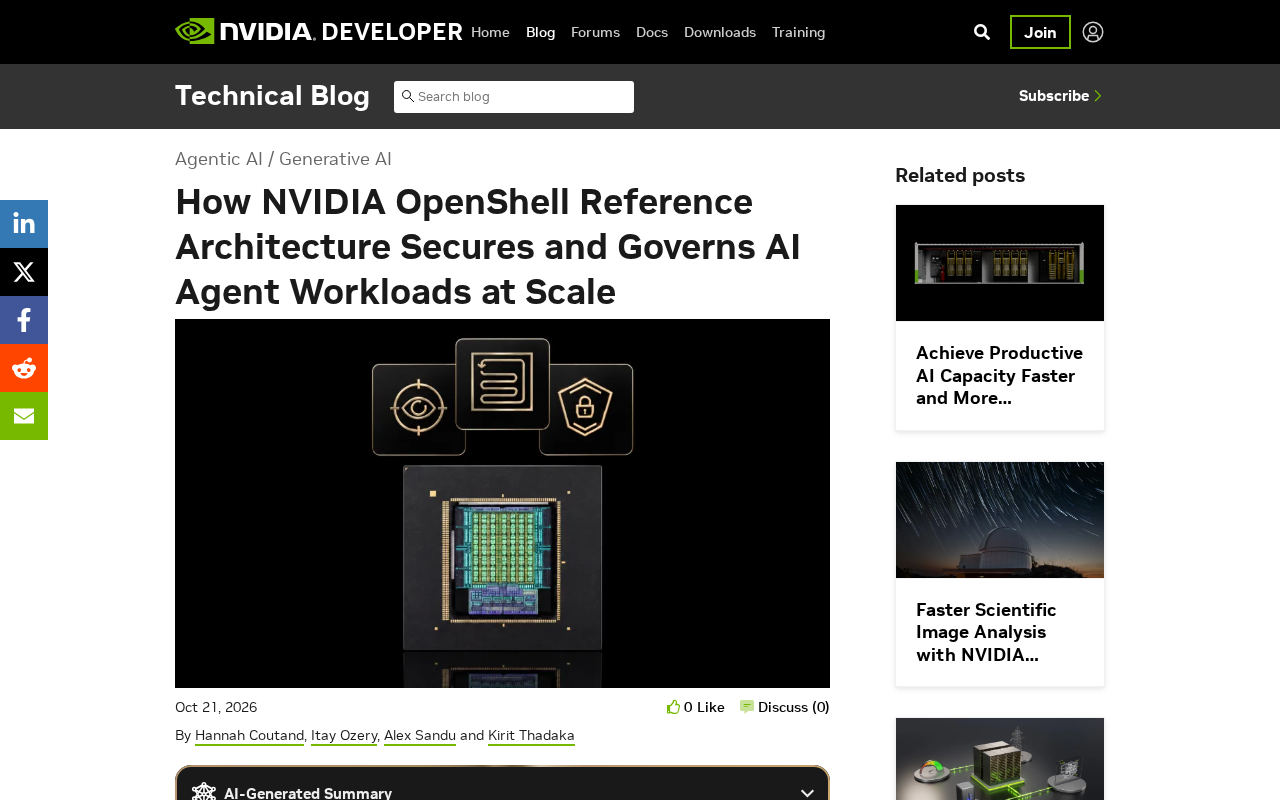Screen dimensions: 1280x800
Task: Click the NVIDIA Developer logo
Action: pos(319,32)
